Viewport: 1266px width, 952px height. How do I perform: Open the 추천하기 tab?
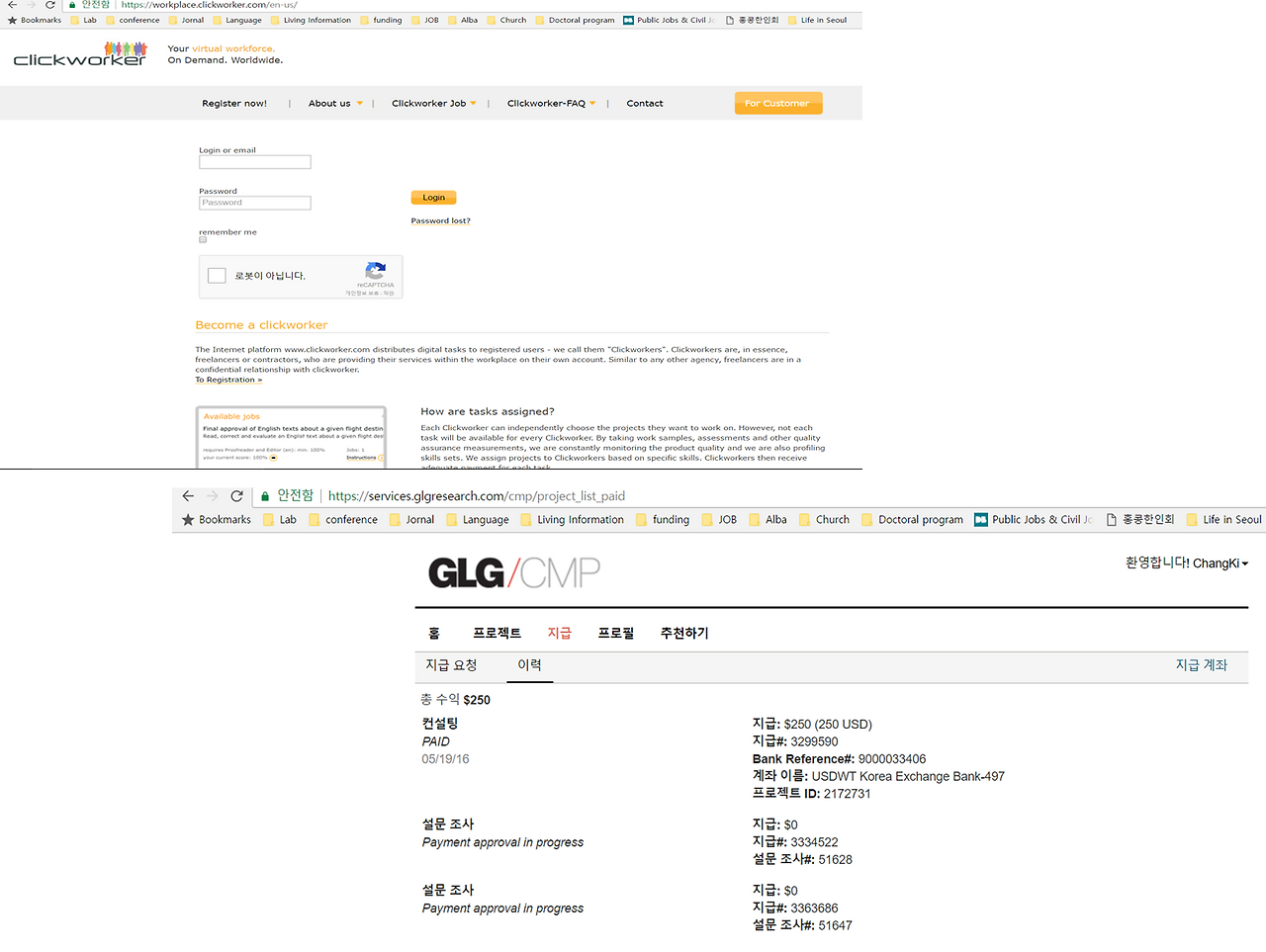click(684, 633)
